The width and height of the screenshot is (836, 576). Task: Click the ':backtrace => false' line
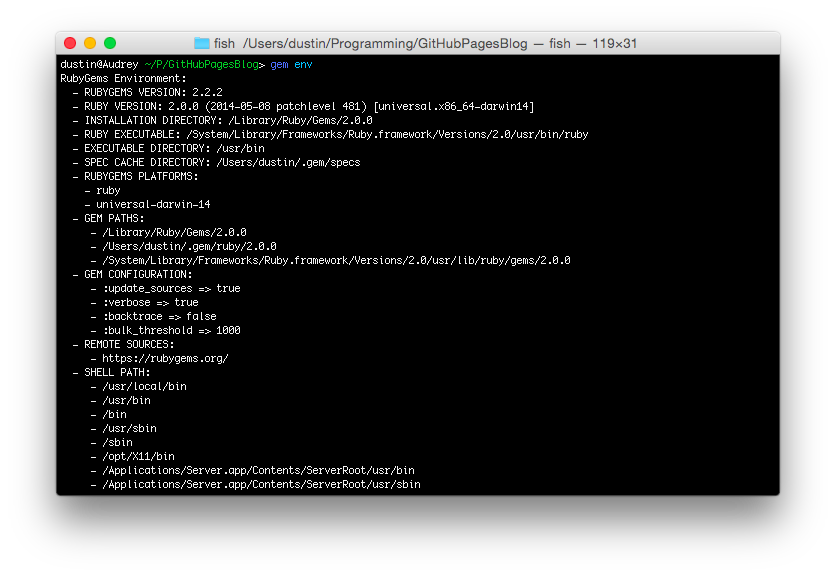tap(154, 316)
